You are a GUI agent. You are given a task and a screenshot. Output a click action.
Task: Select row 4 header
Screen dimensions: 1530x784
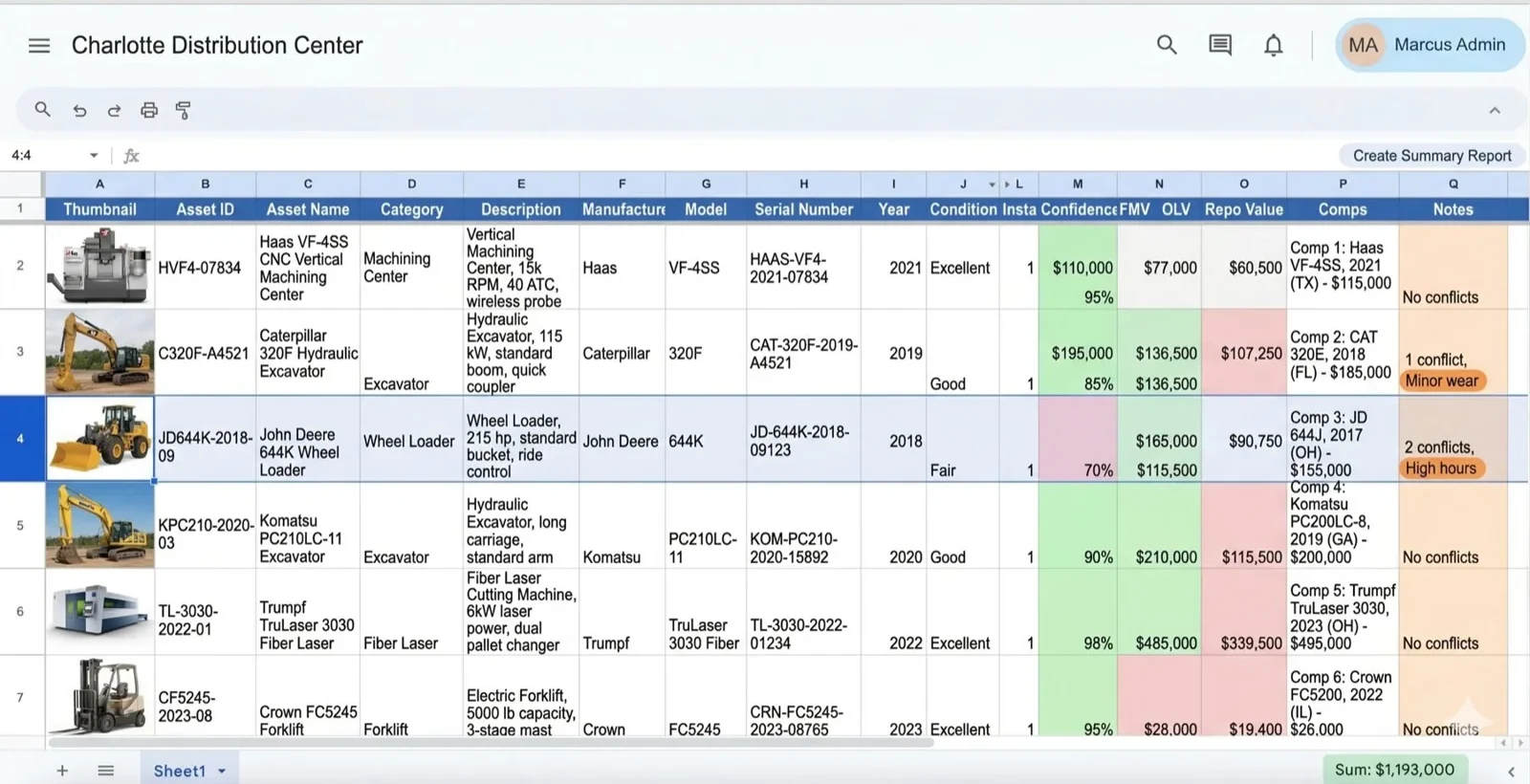coord(21,439)
